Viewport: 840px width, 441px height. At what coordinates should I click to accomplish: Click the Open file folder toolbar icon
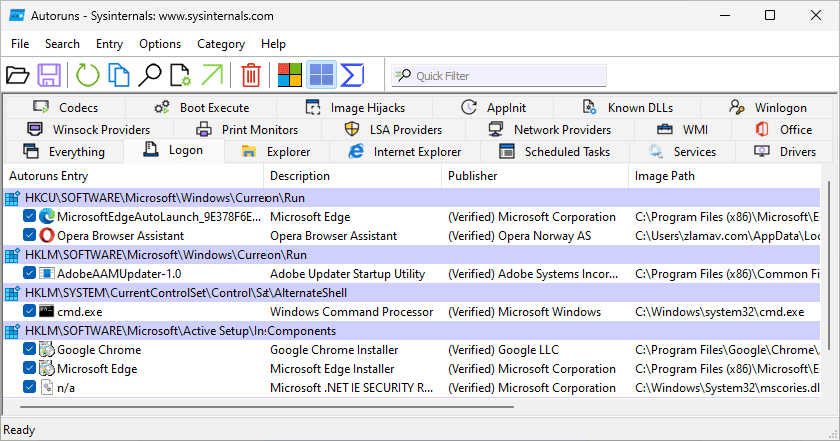[18, 75]
